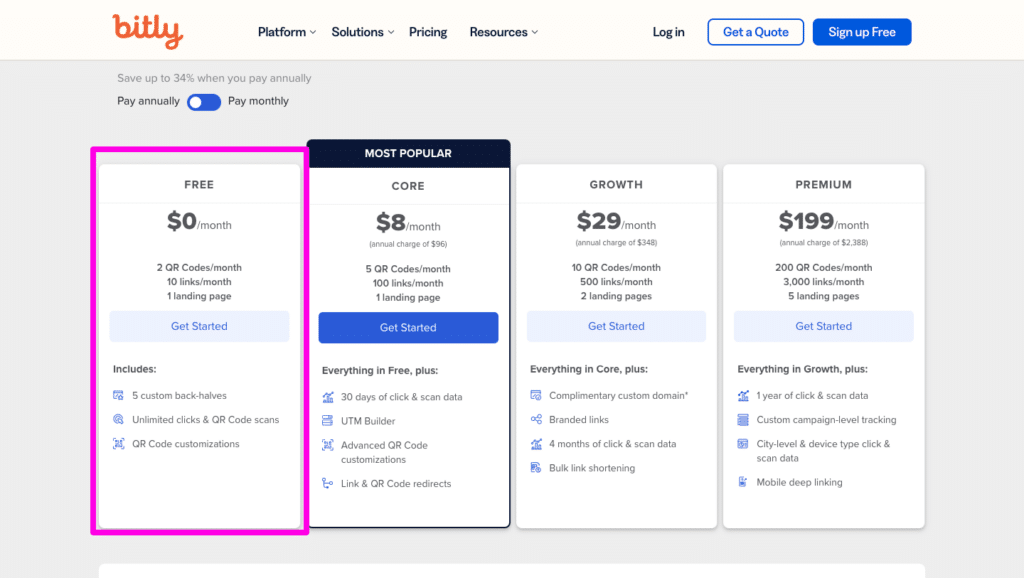Click '500 links/month' text
Viewport: 1024px width, 578px height.
tap(616, 282)
